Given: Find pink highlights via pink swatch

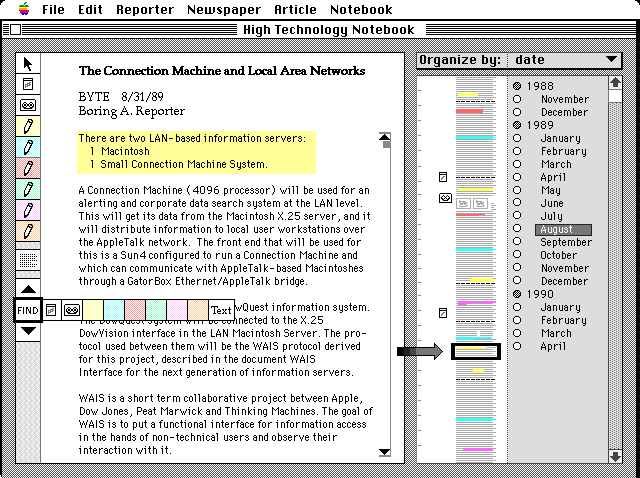Looking at the screenshot, I should coord(176,310).
